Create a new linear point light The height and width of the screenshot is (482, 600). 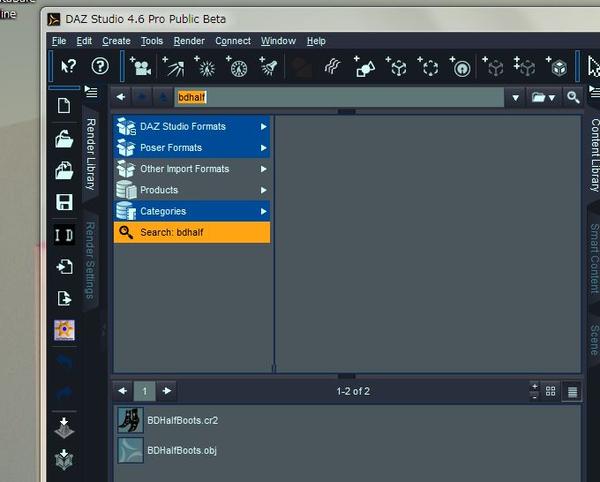click(237, 67)
